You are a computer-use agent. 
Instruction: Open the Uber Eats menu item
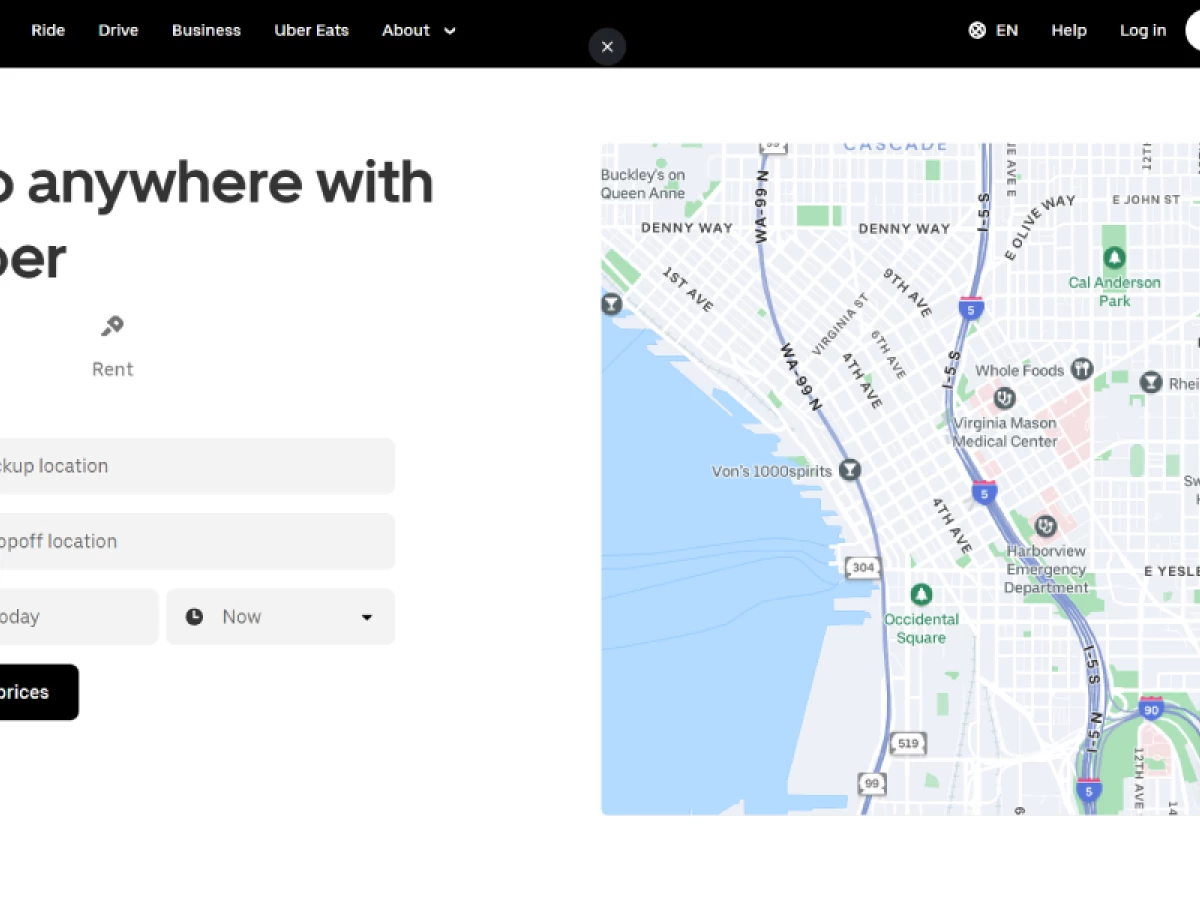click(x=312, y=30)
